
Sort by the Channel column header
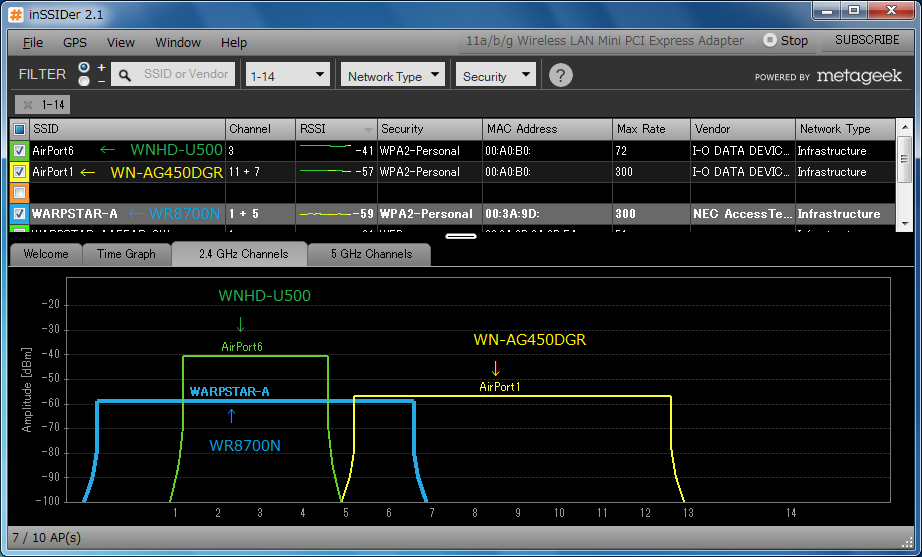260,129
